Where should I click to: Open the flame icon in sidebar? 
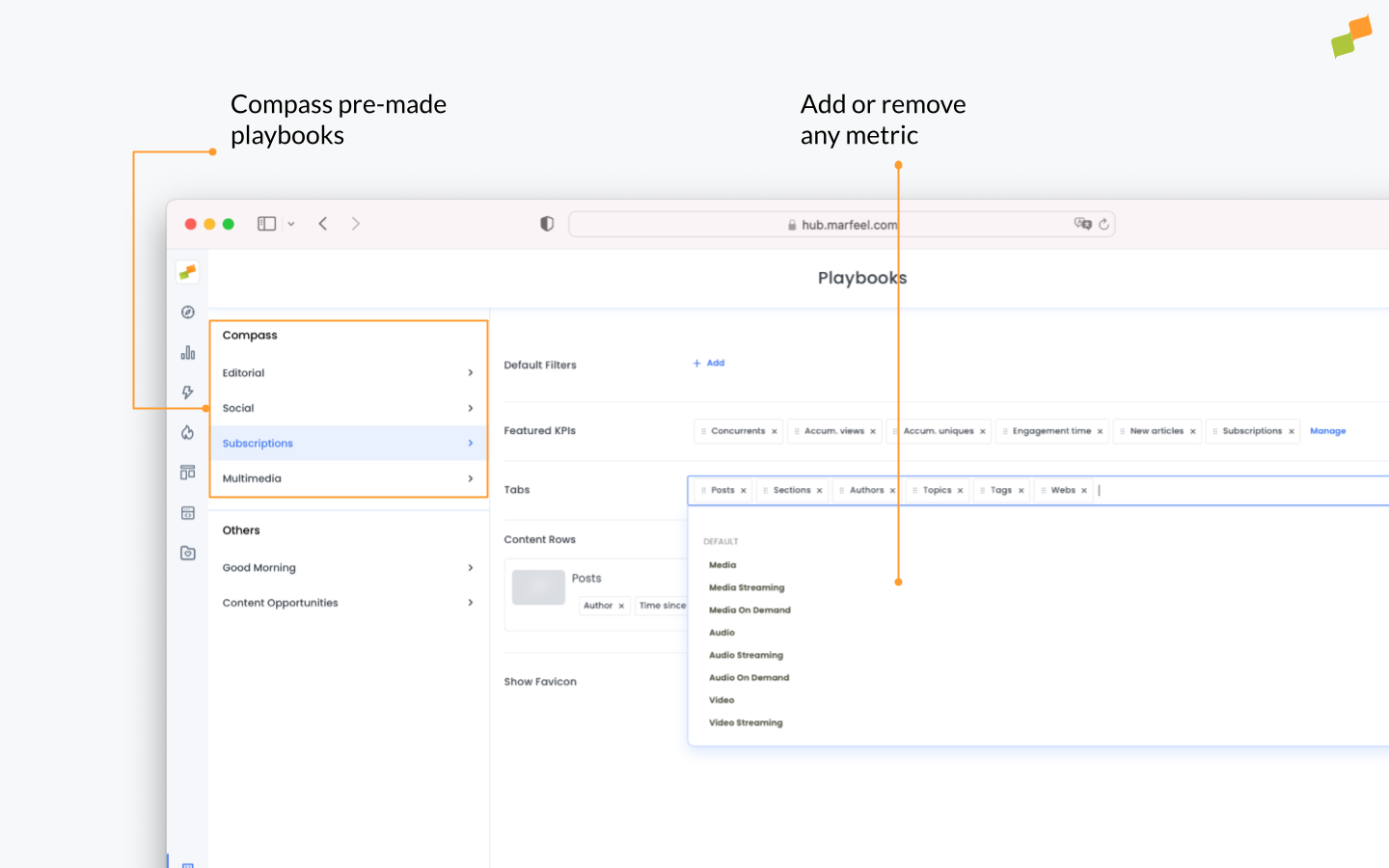pos(188,432)
